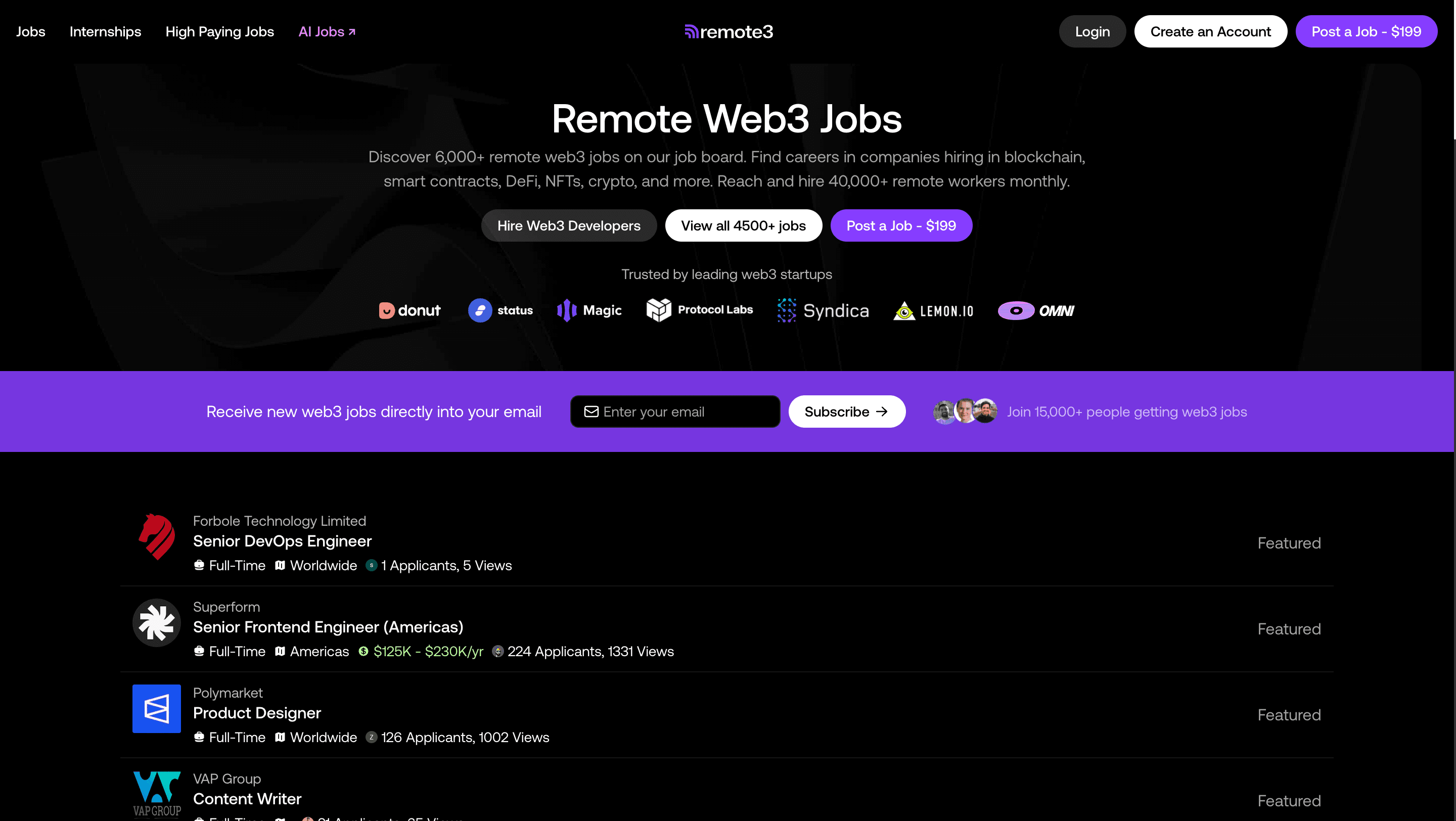Click the Subscribe button

tap(847, 412)
